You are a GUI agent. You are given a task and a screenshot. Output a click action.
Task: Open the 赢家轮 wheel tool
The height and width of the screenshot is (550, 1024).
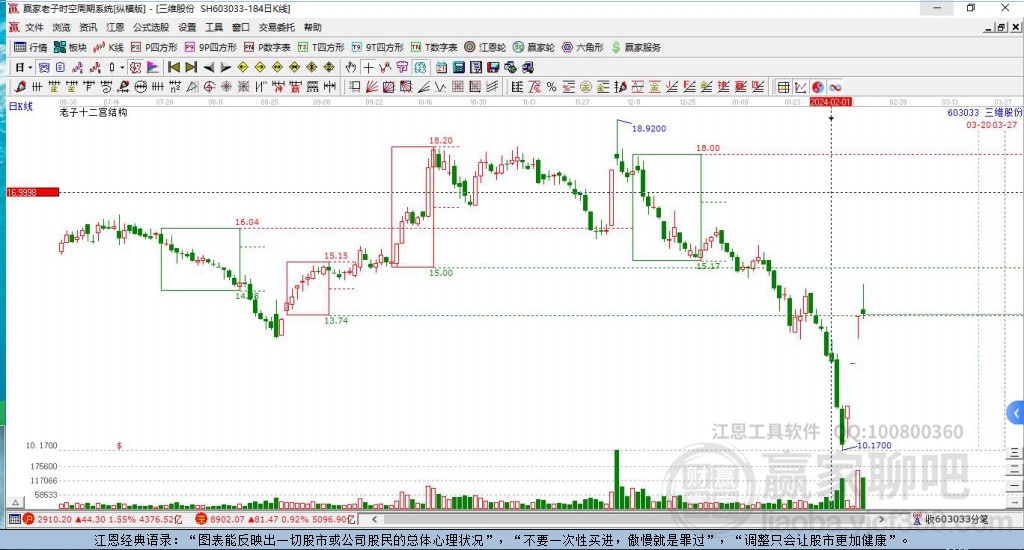coord(534,47)
